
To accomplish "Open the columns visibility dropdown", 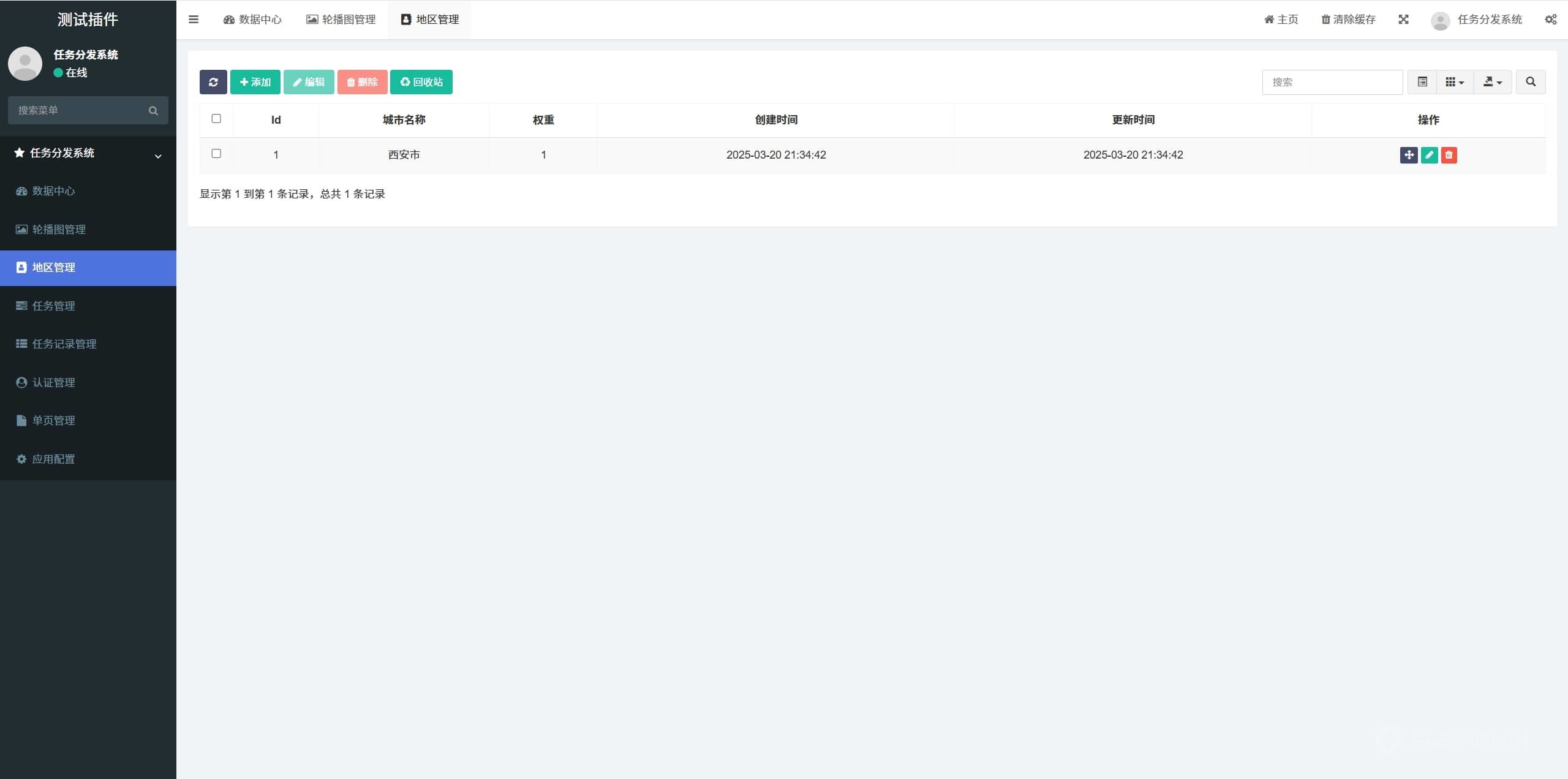I will coord(1454,82).
